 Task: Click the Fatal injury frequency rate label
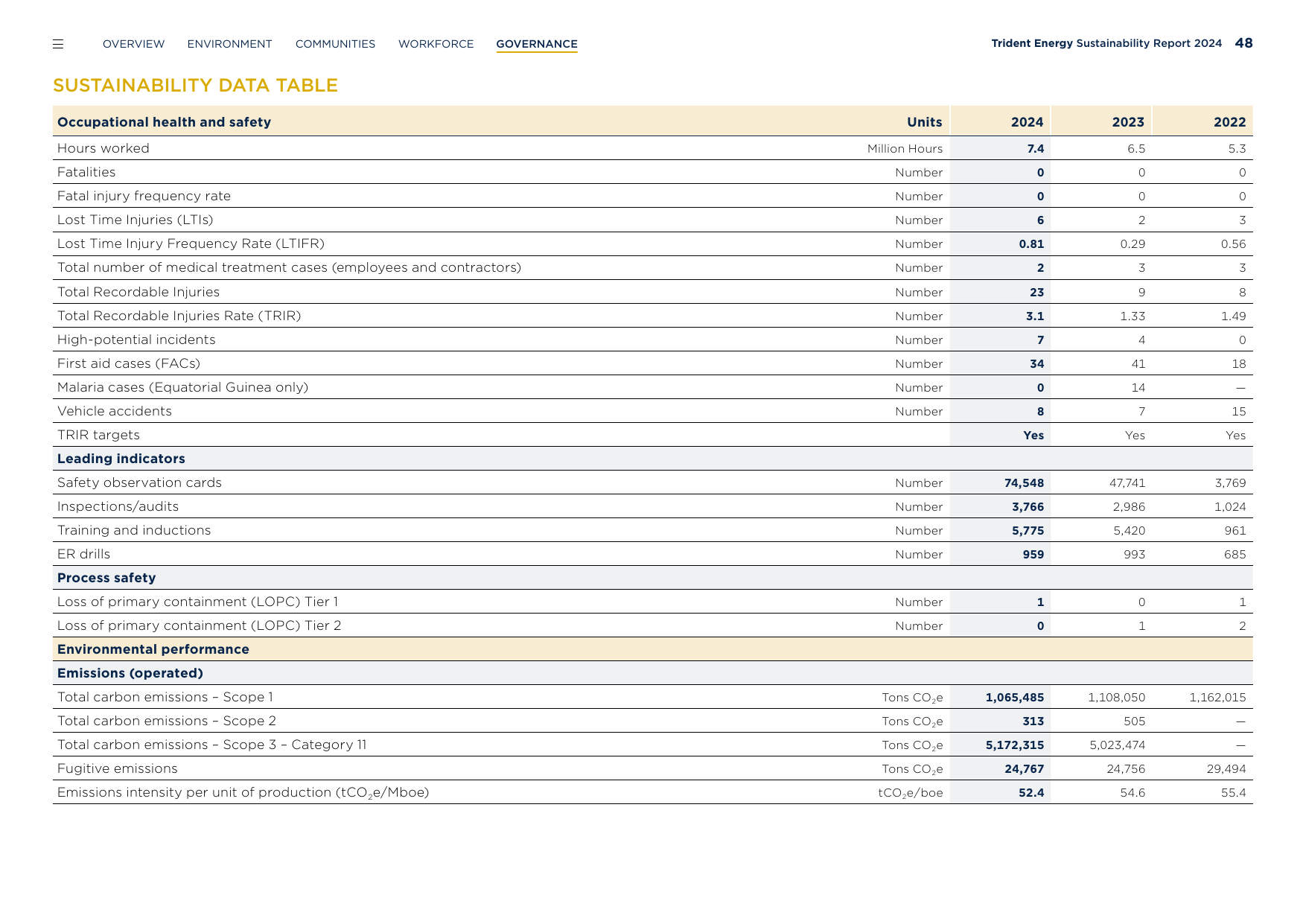pyautogui.click(x=144, y=196)
